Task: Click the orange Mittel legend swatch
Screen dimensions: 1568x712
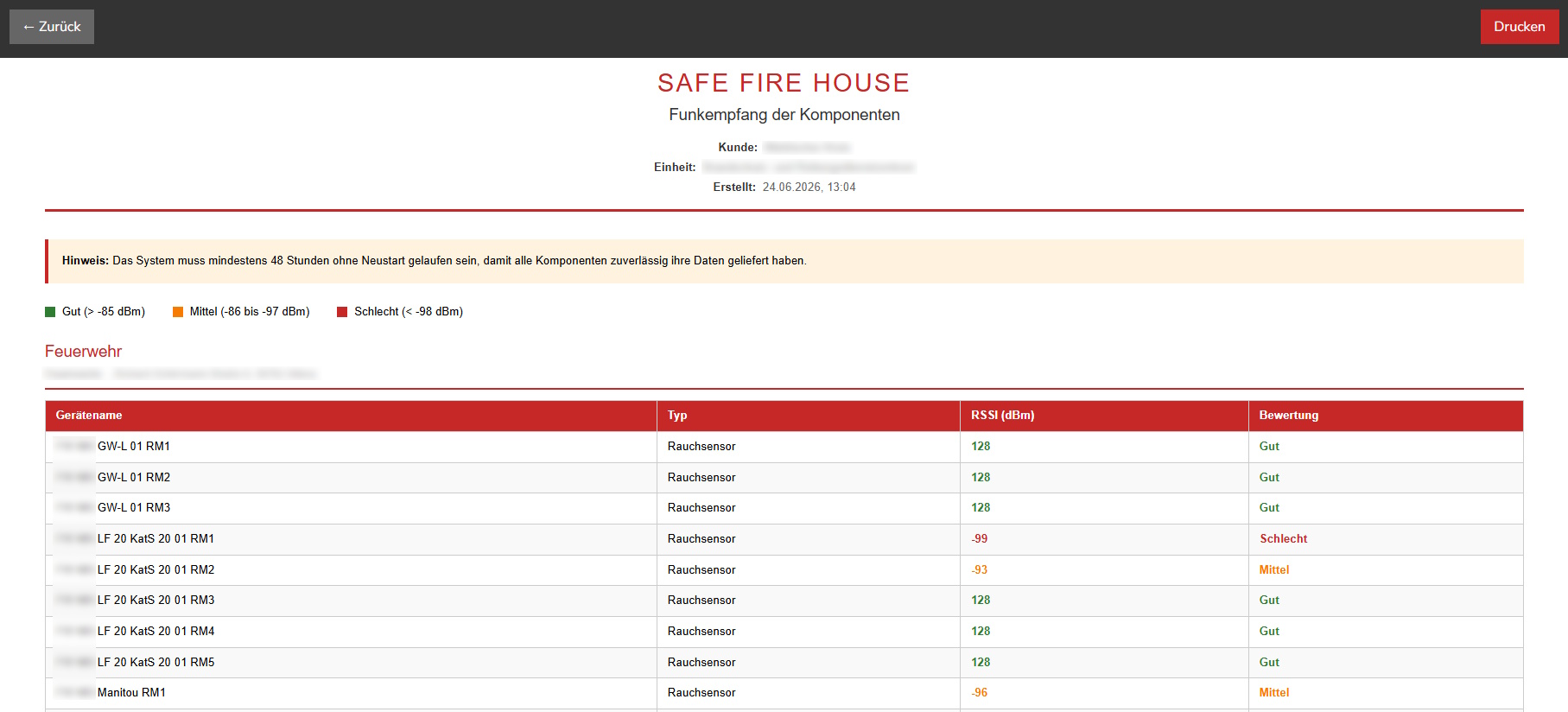Action: (178, 312)
